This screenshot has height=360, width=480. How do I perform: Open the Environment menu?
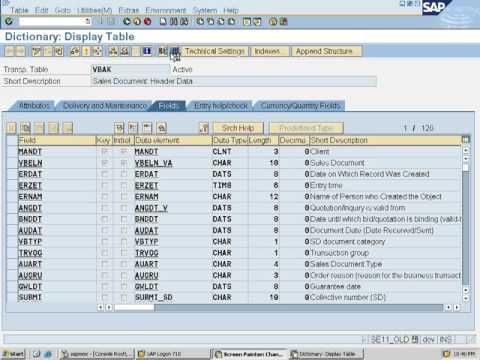point(166,10)
